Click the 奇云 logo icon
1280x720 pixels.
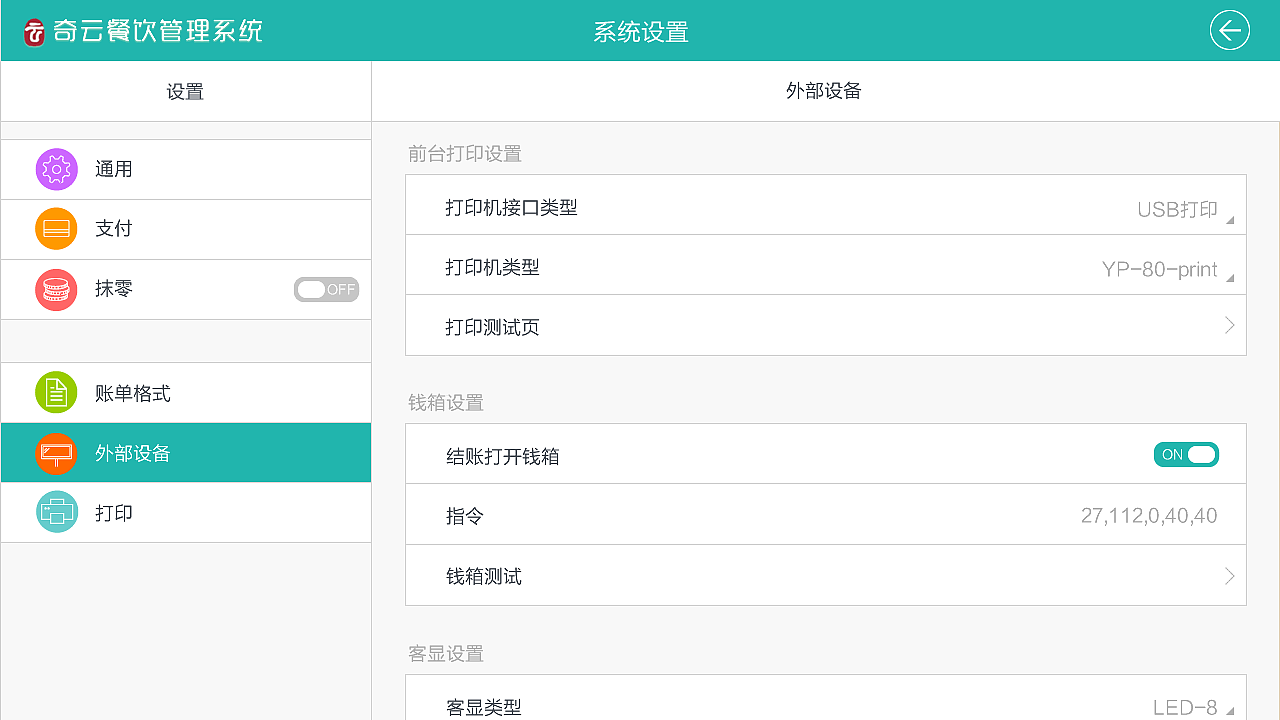(36, 32)
